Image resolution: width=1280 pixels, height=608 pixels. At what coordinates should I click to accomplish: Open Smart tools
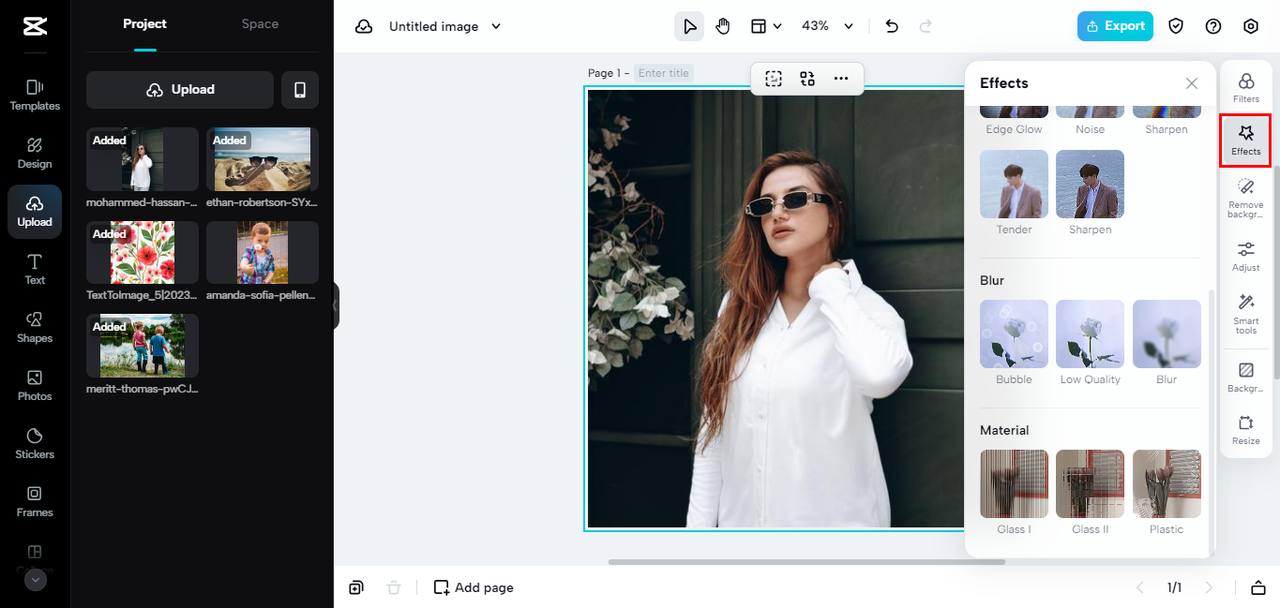point(1246,314)
